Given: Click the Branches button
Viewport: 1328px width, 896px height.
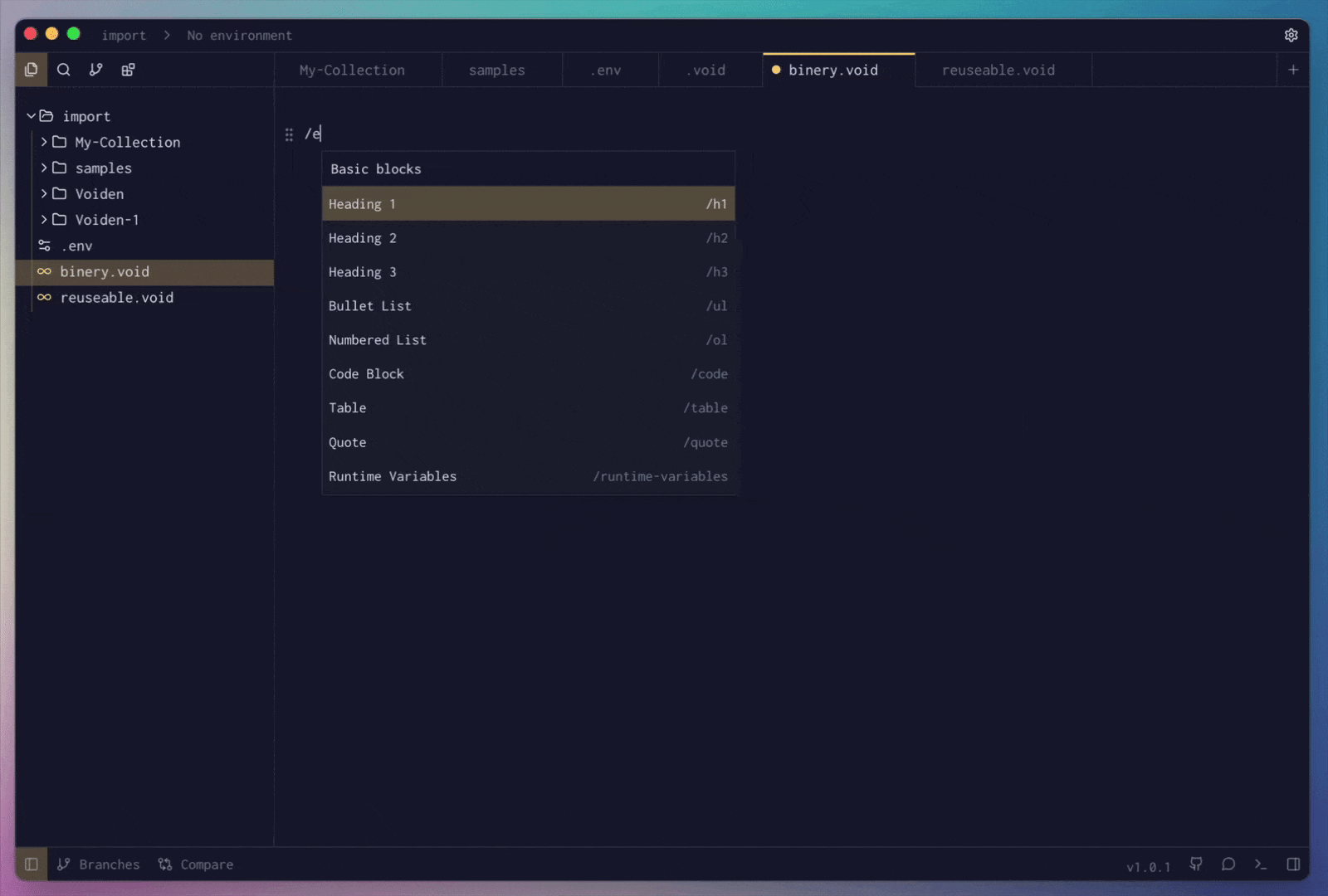Looking at the screenshot, I should click(x=99, y=864).
